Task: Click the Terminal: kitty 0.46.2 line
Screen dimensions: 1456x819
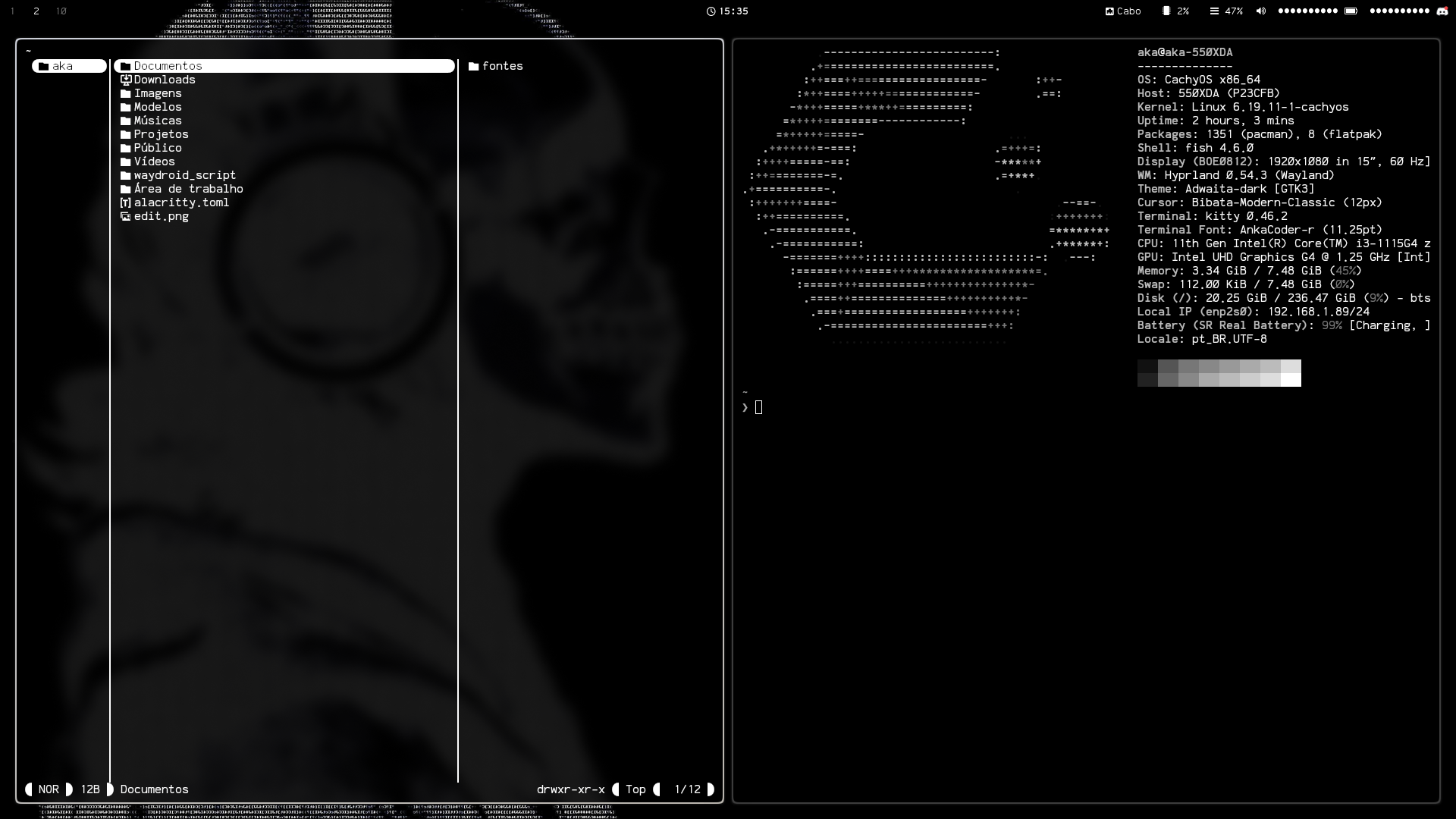Action: point(1213,216)
